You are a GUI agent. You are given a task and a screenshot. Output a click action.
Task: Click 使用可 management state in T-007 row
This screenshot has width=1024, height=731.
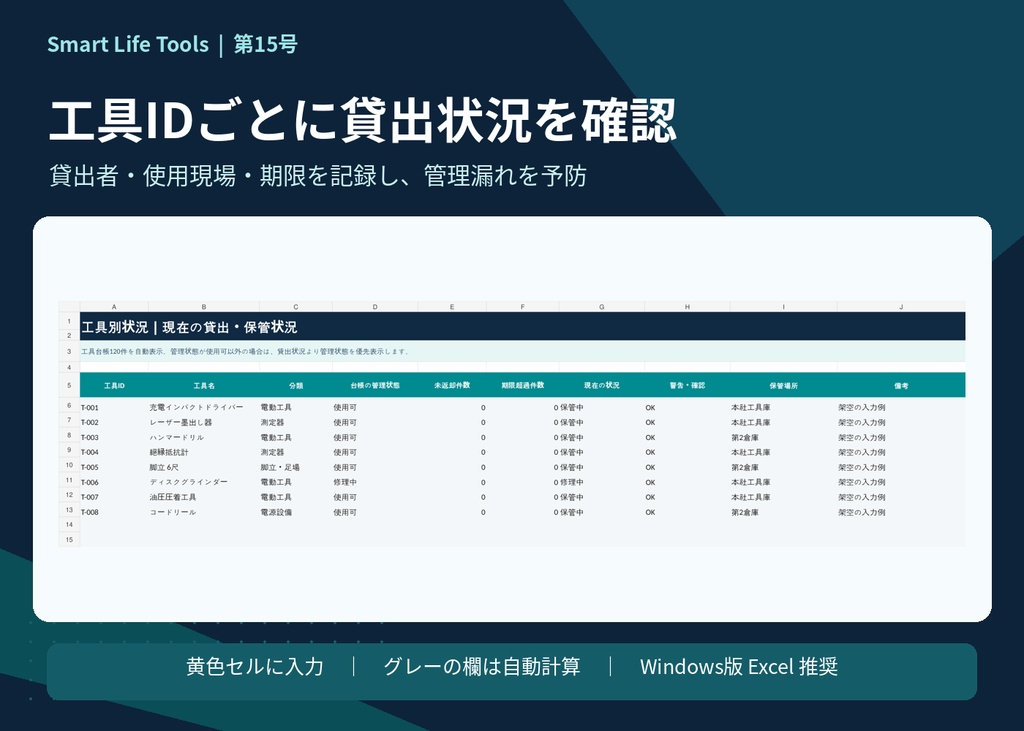375,497
